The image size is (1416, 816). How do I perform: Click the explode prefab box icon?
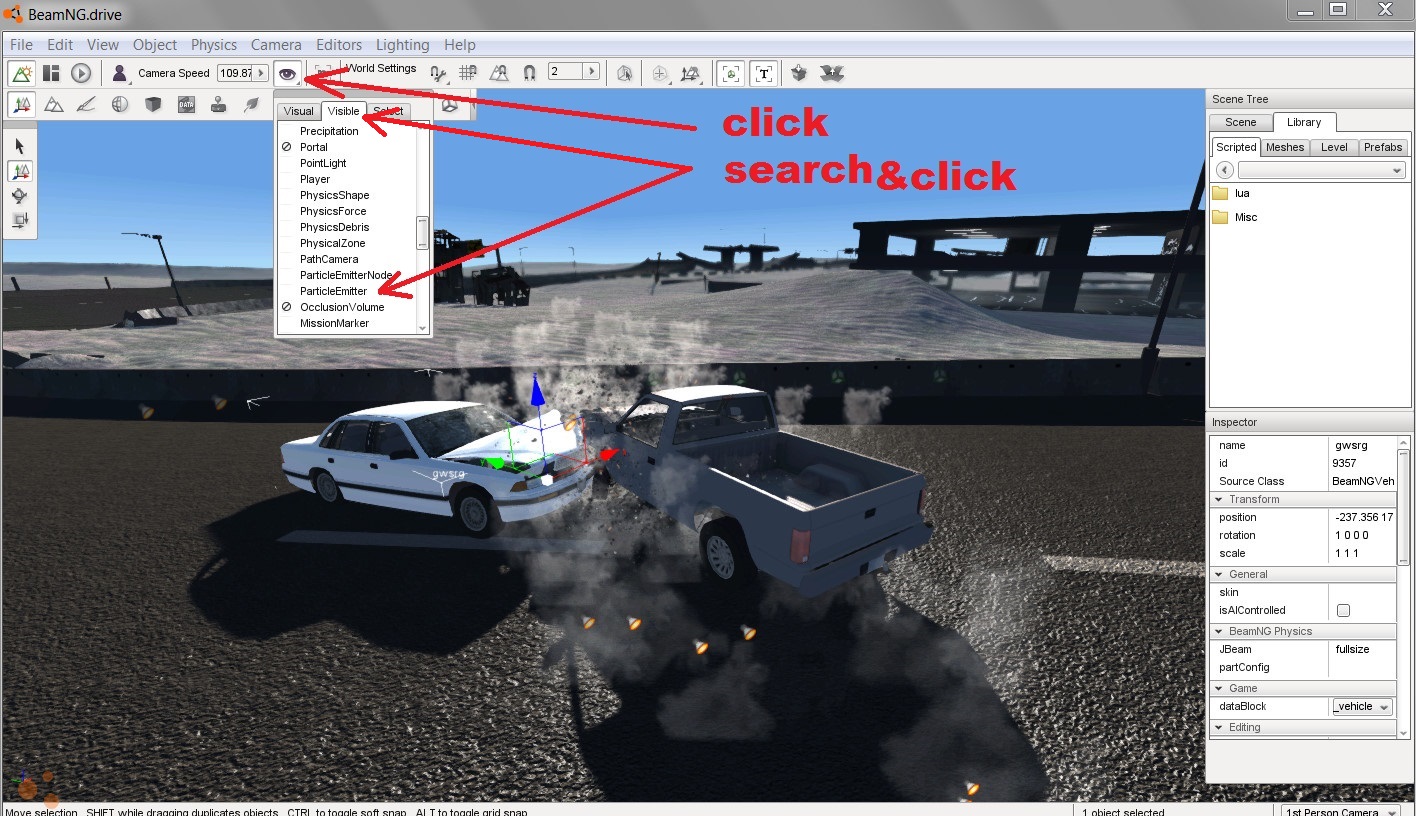[832, 73]
